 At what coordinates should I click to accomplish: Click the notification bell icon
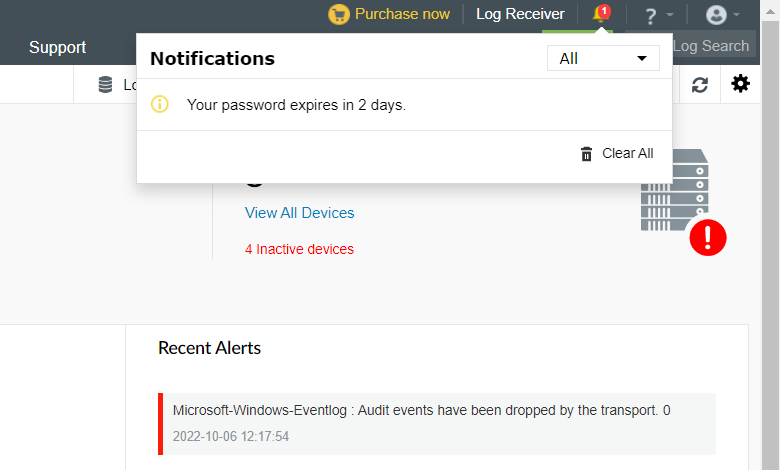point(600,14)
